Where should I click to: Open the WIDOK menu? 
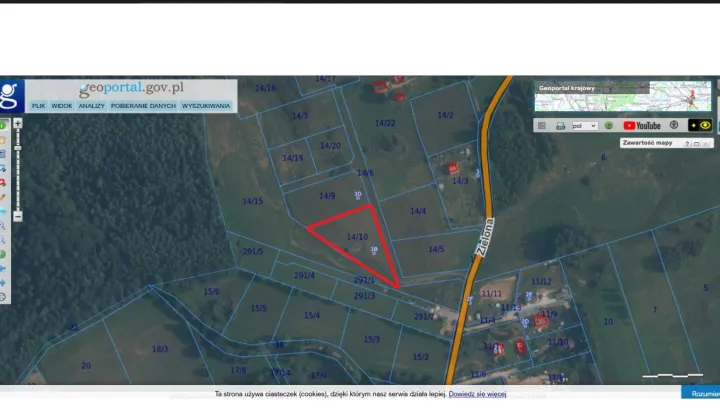(x=62, y=106)
